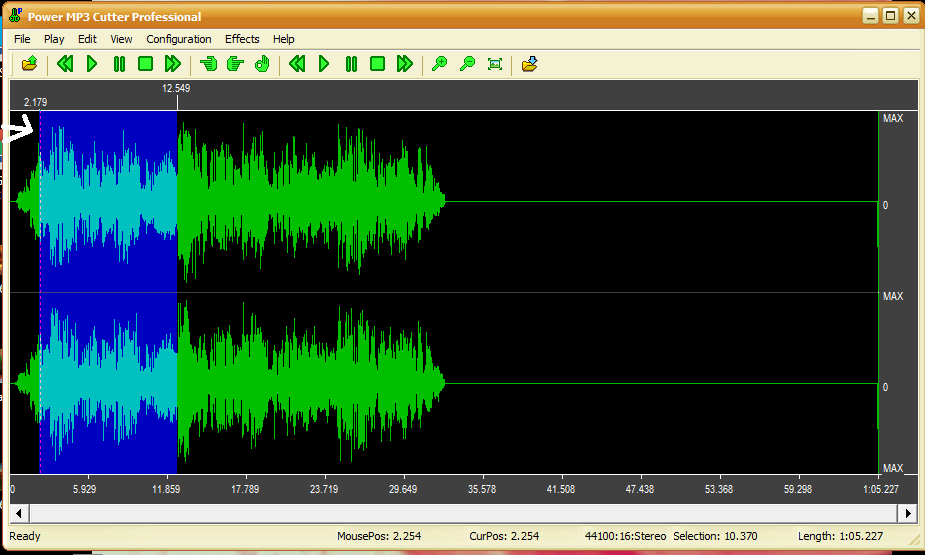Click the right scroll arrow of horizontal scrollbar
Screen dimensions: 925x555
tap(908, 513)
